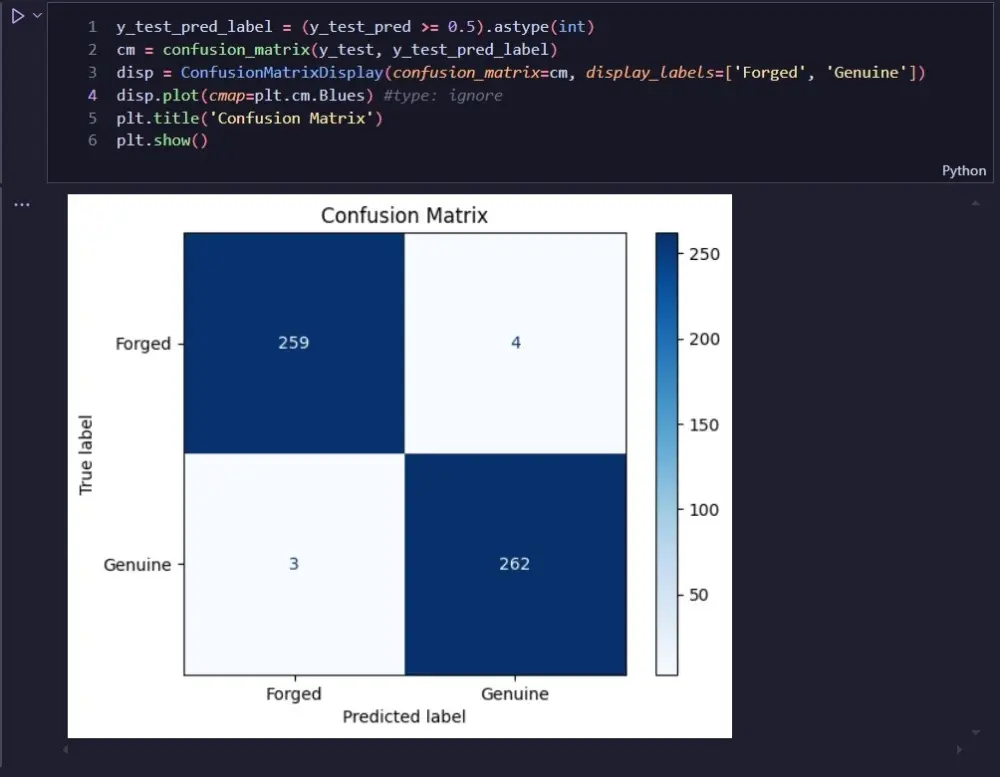Open the Python language mode selector
The height and width of the screenshot is (777, 1000).
point(963,170)
